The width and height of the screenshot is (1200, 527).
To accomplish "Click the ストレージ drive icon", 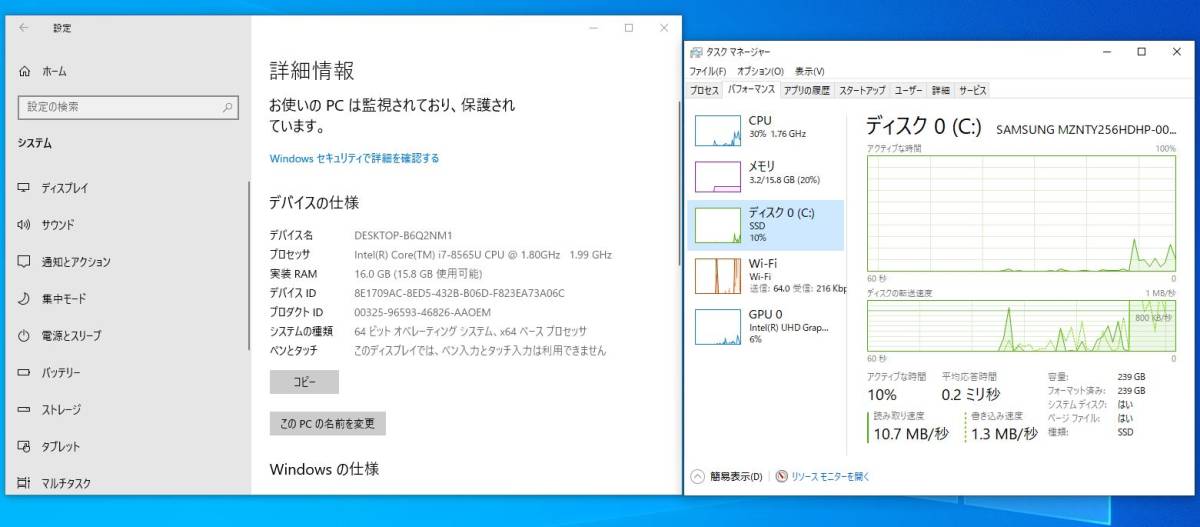I will click(x=24, y=410).
